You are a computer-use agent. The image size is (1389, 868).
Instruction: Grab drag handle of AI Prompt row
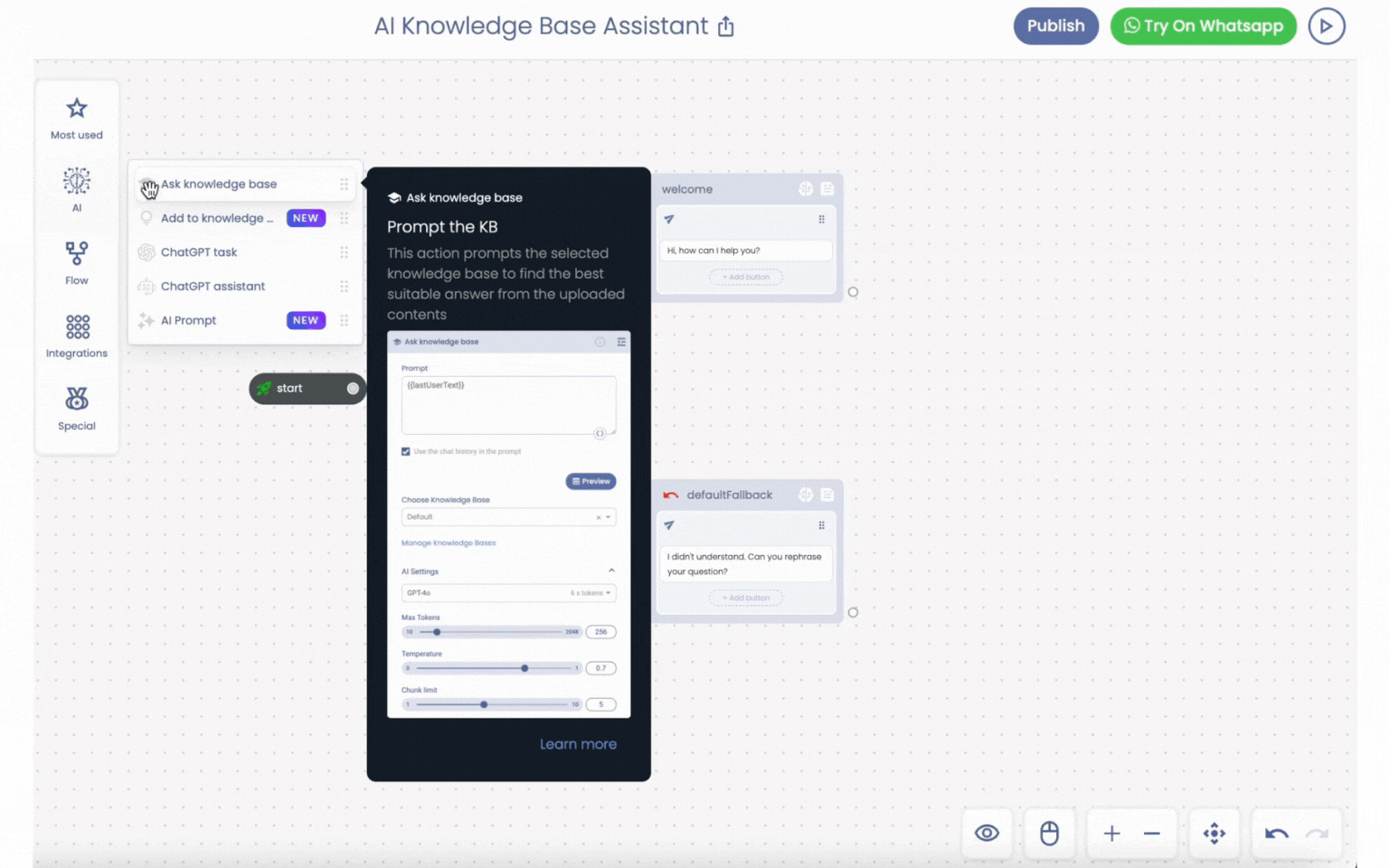[345, 320]
